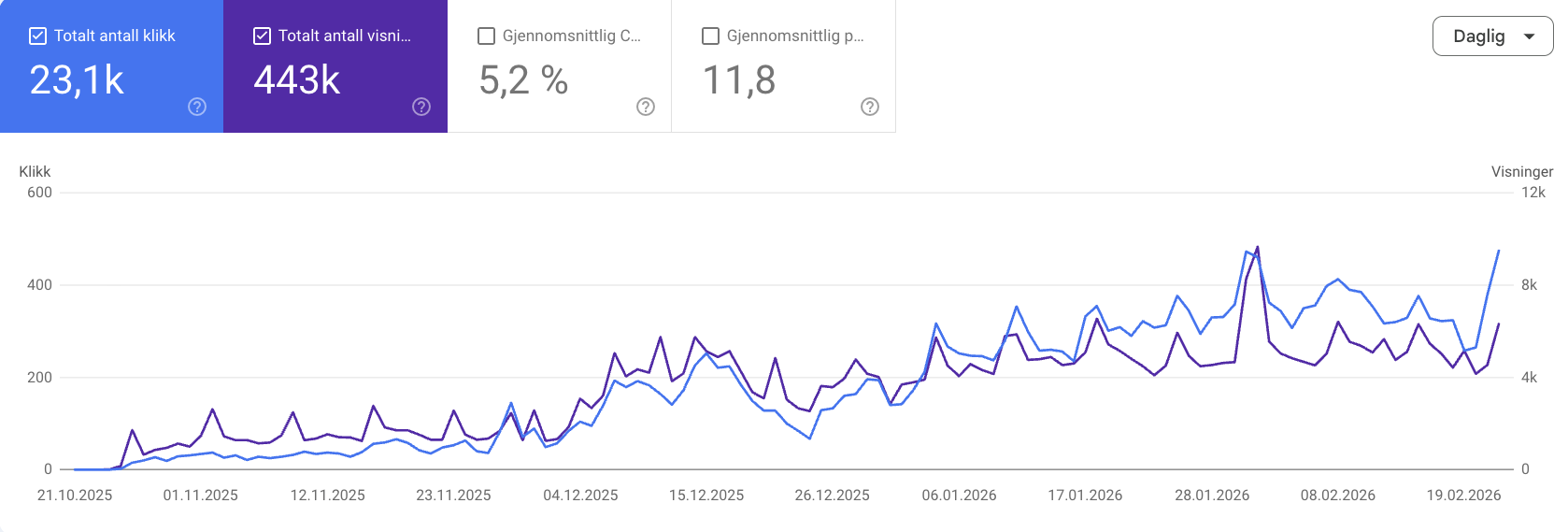Uncheck the Totalt antall klikk checkbox

pyautogui.click(x=38, y=36)
